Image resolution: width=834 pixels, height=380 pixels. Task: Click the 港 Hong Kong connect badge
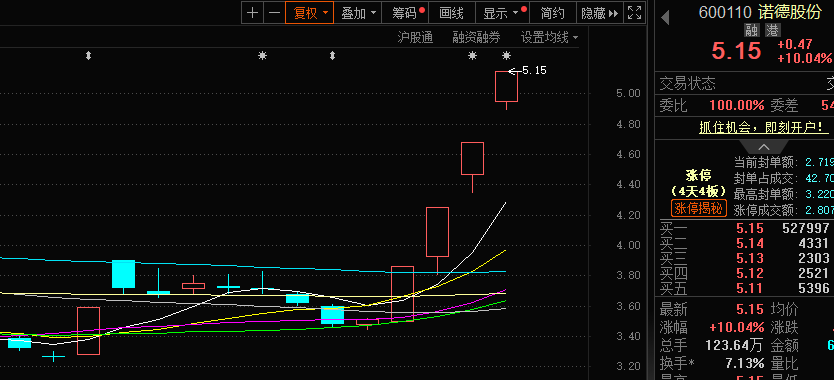click(772, 30)
